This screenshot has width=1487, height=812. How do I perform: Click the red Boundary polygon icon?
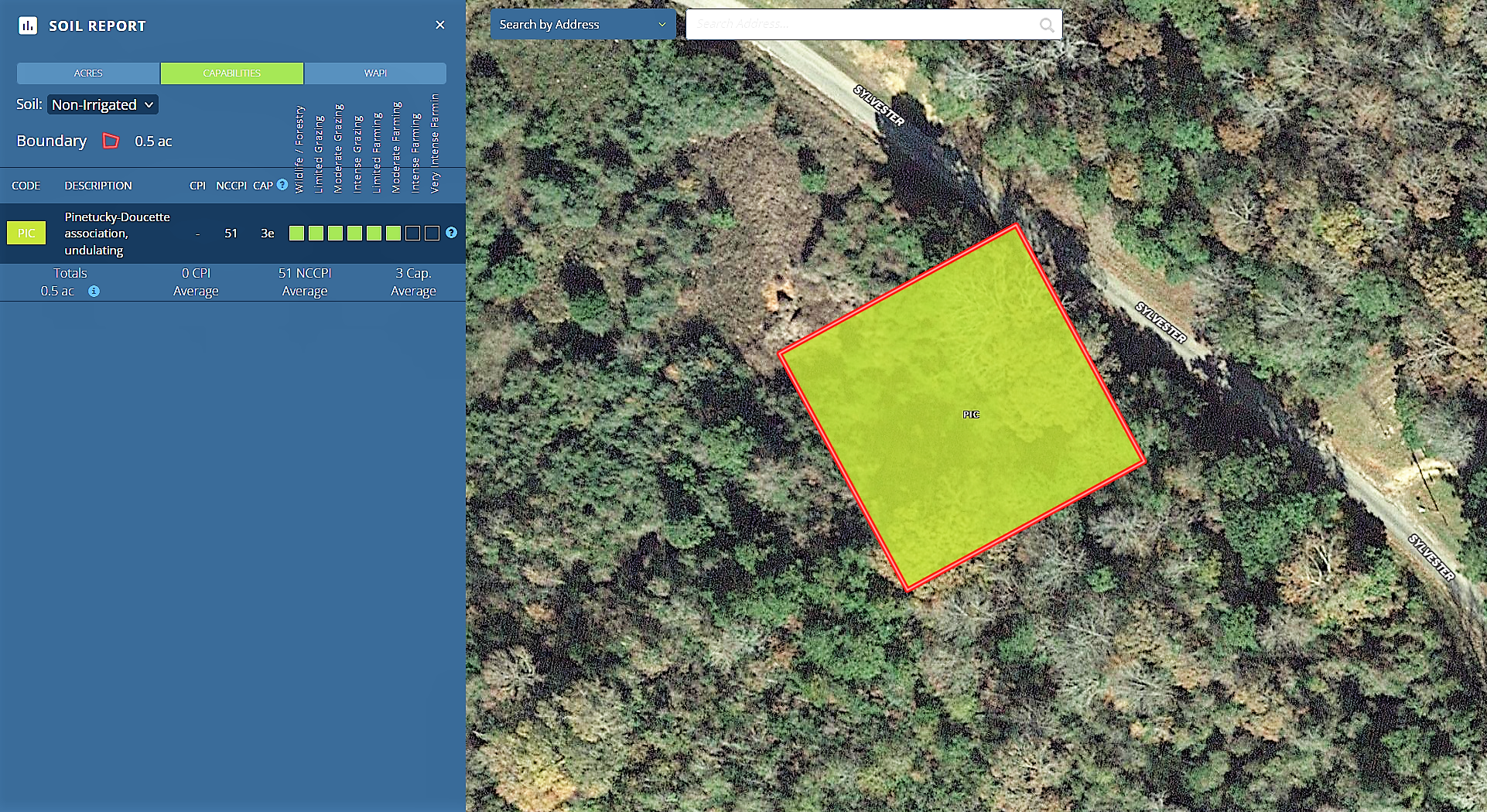[x=111, y=141]
